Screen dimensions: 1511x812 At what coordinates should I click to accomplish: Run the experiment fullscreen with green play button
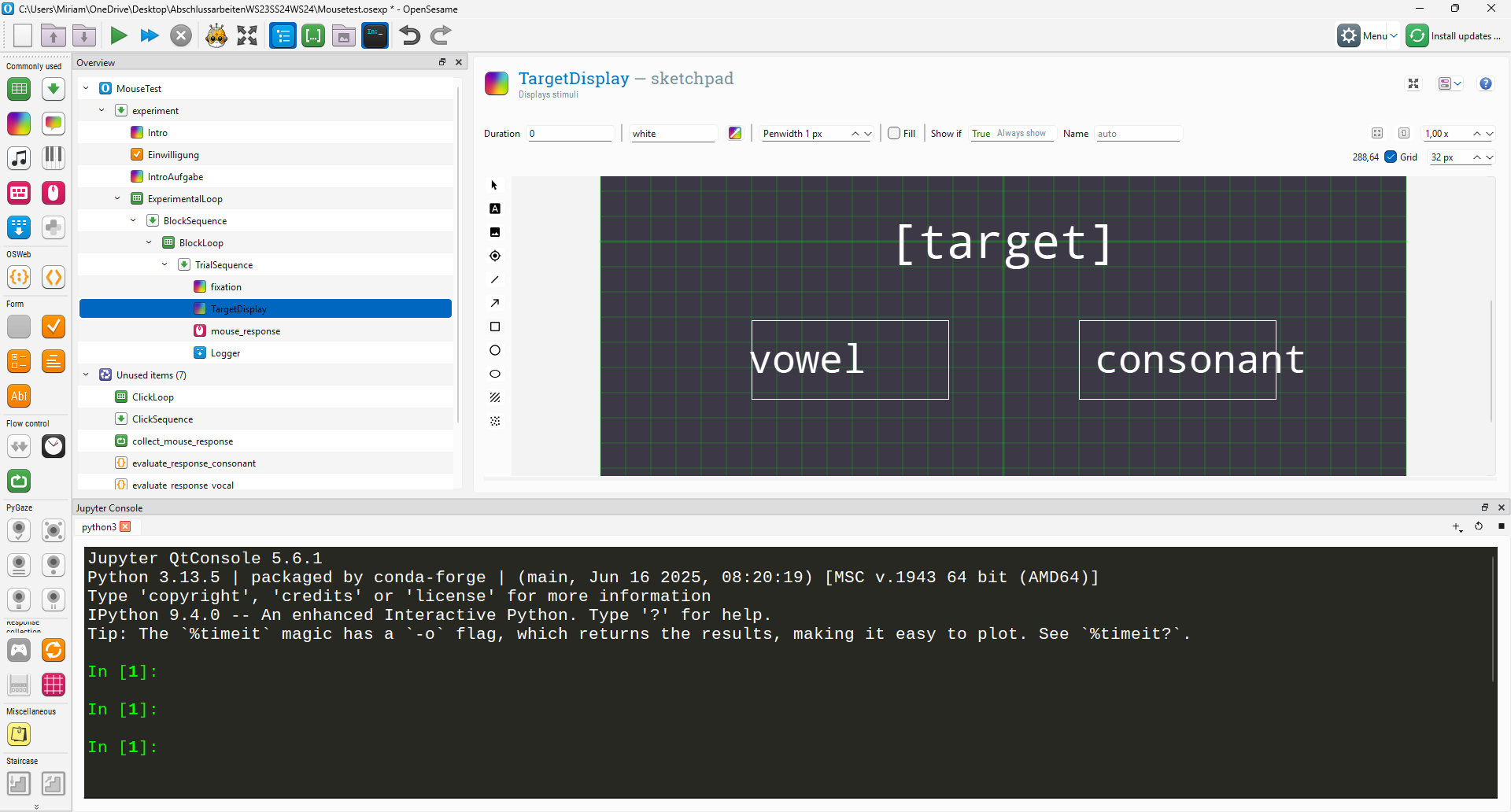click(118, 35)
